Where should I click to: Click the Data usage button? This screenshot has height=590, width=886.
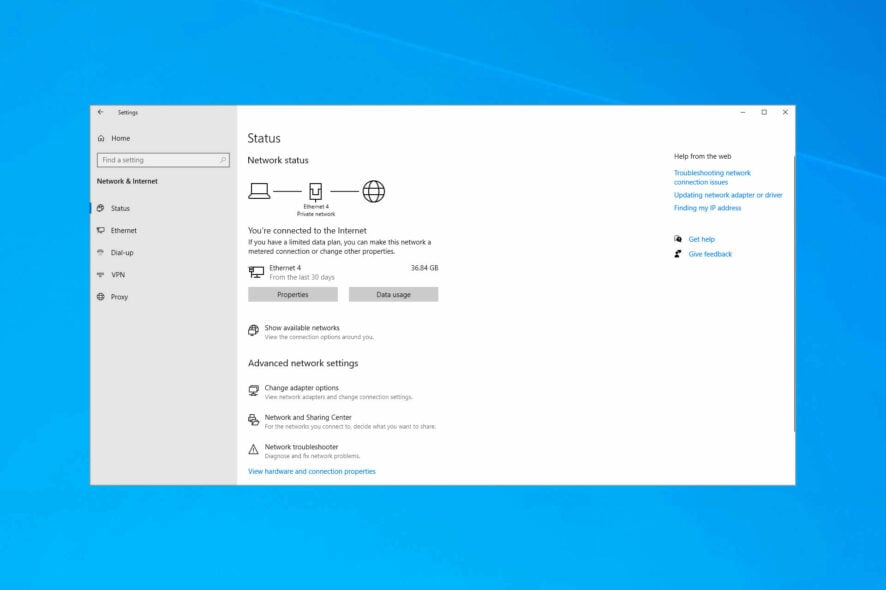pyautogui.click(x=393, y=294)
